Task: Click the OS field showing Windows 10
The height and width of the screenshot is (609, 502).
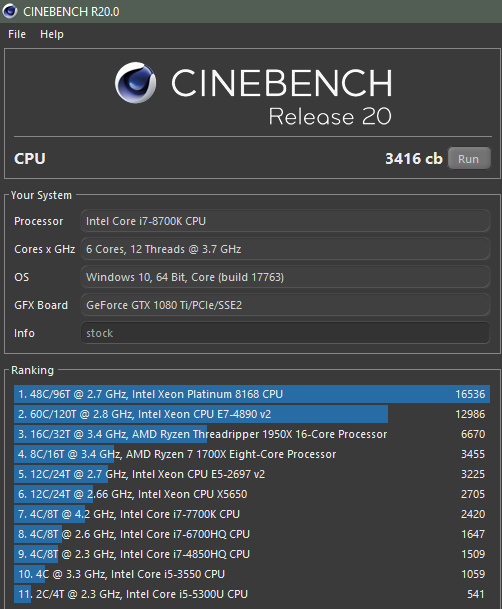Action: (285, 277)
